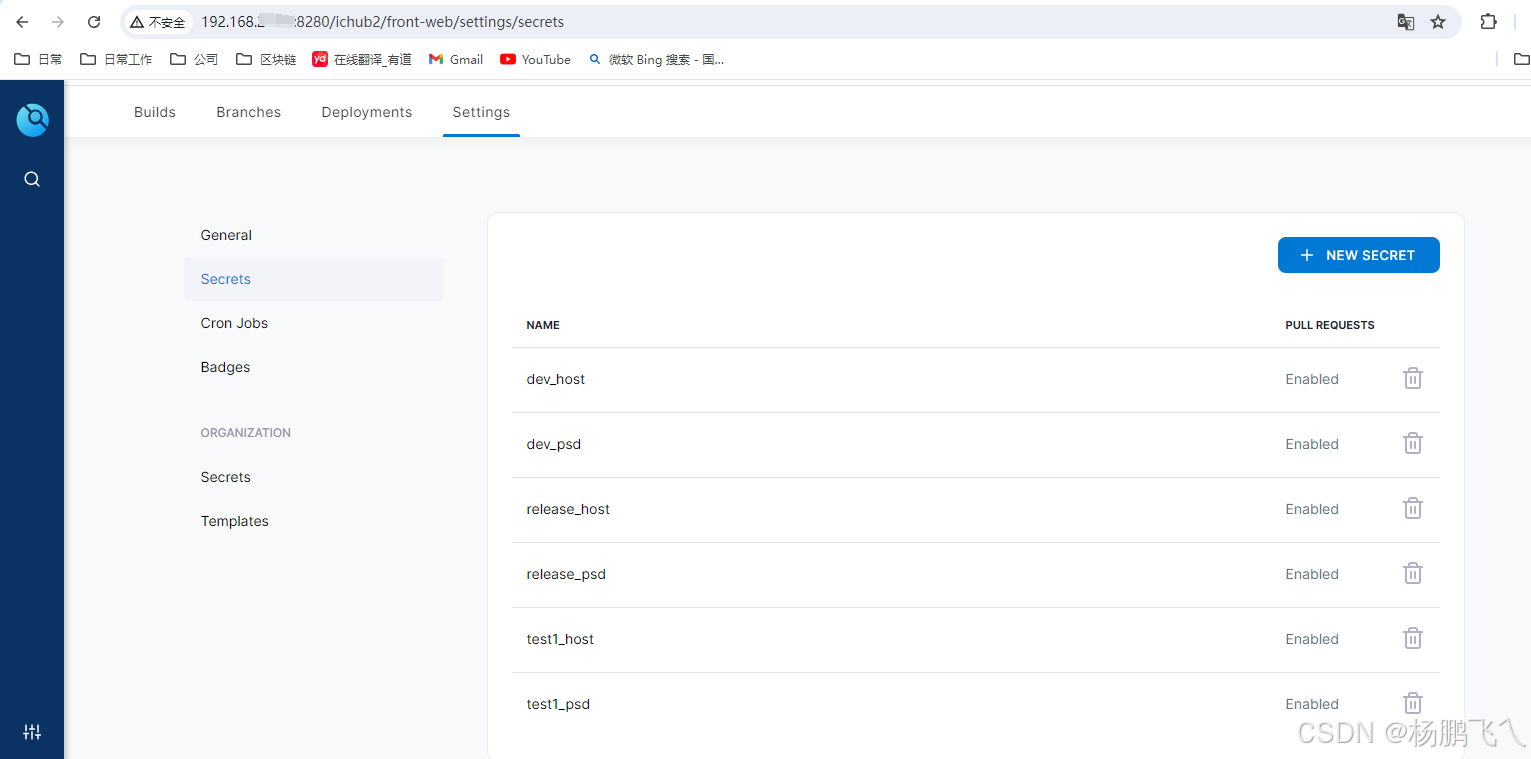The width and height of the screenshot is (1531, 759).
Task: Open the Gmail bookmark
Action: (x=456, y=59)
